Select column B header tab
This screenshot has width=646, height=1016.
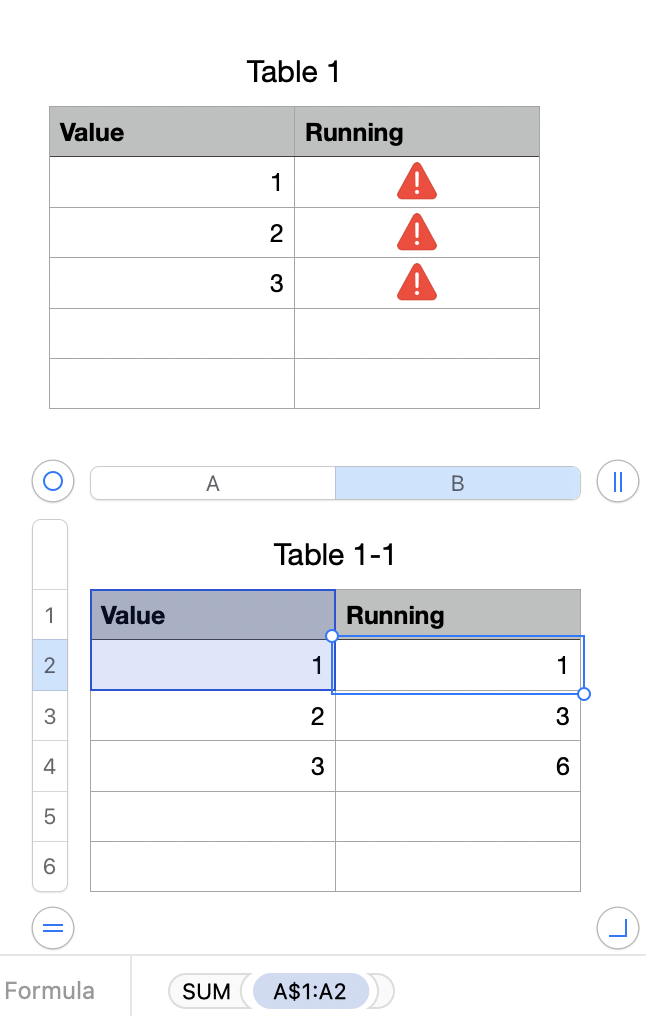click(457, 483)
